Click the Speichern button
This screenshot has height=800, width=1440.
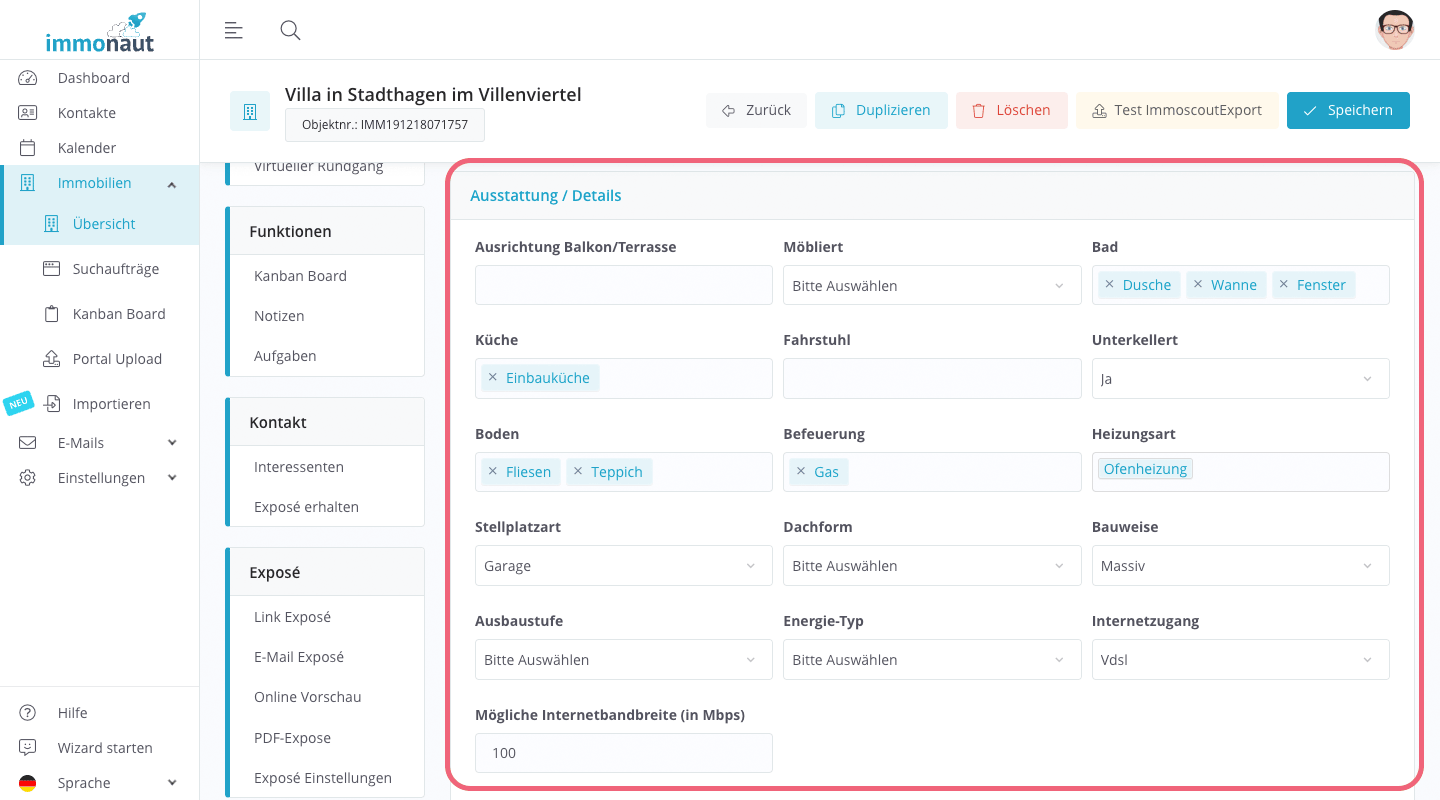click(x=1347, y=111)
